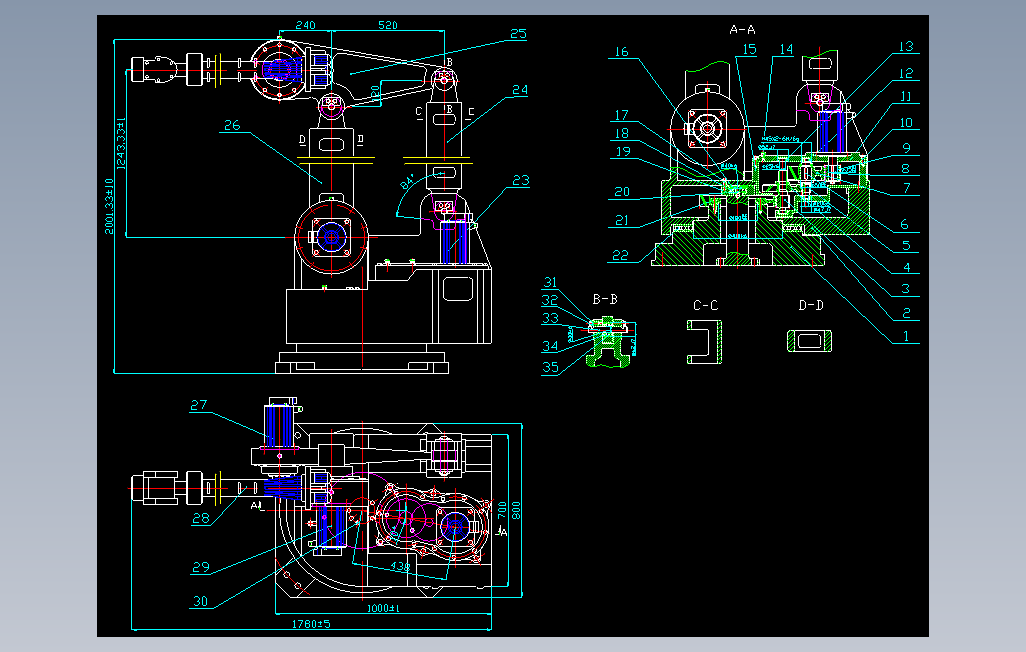Viewport: 1026px width, 652px height.
Task: Select the 1000±1 dimension text
Action: point(383,608)
